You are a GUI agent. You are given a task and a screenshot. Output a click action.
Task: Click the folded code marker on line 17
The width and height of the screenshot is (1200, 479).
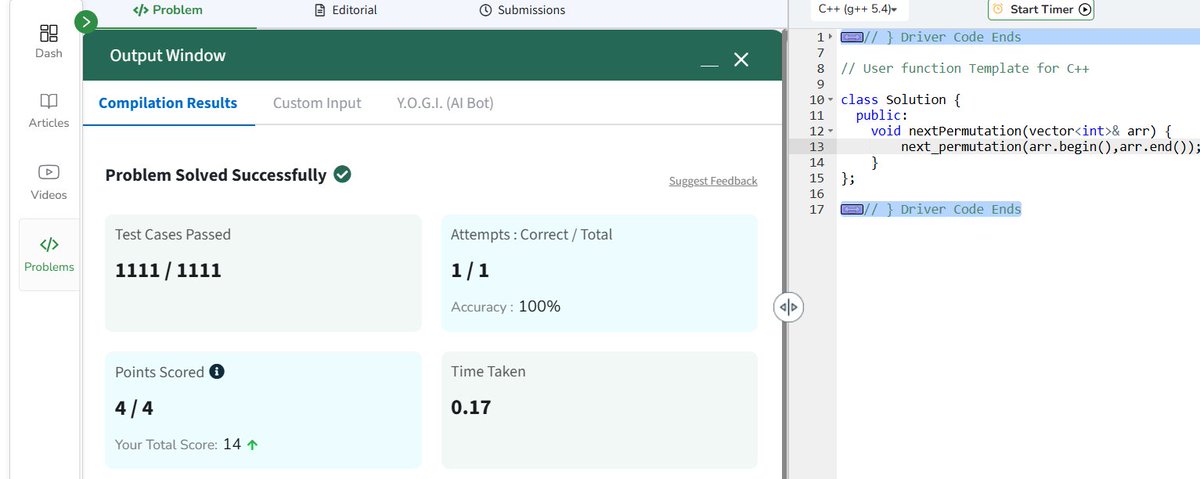pos(852,209)
